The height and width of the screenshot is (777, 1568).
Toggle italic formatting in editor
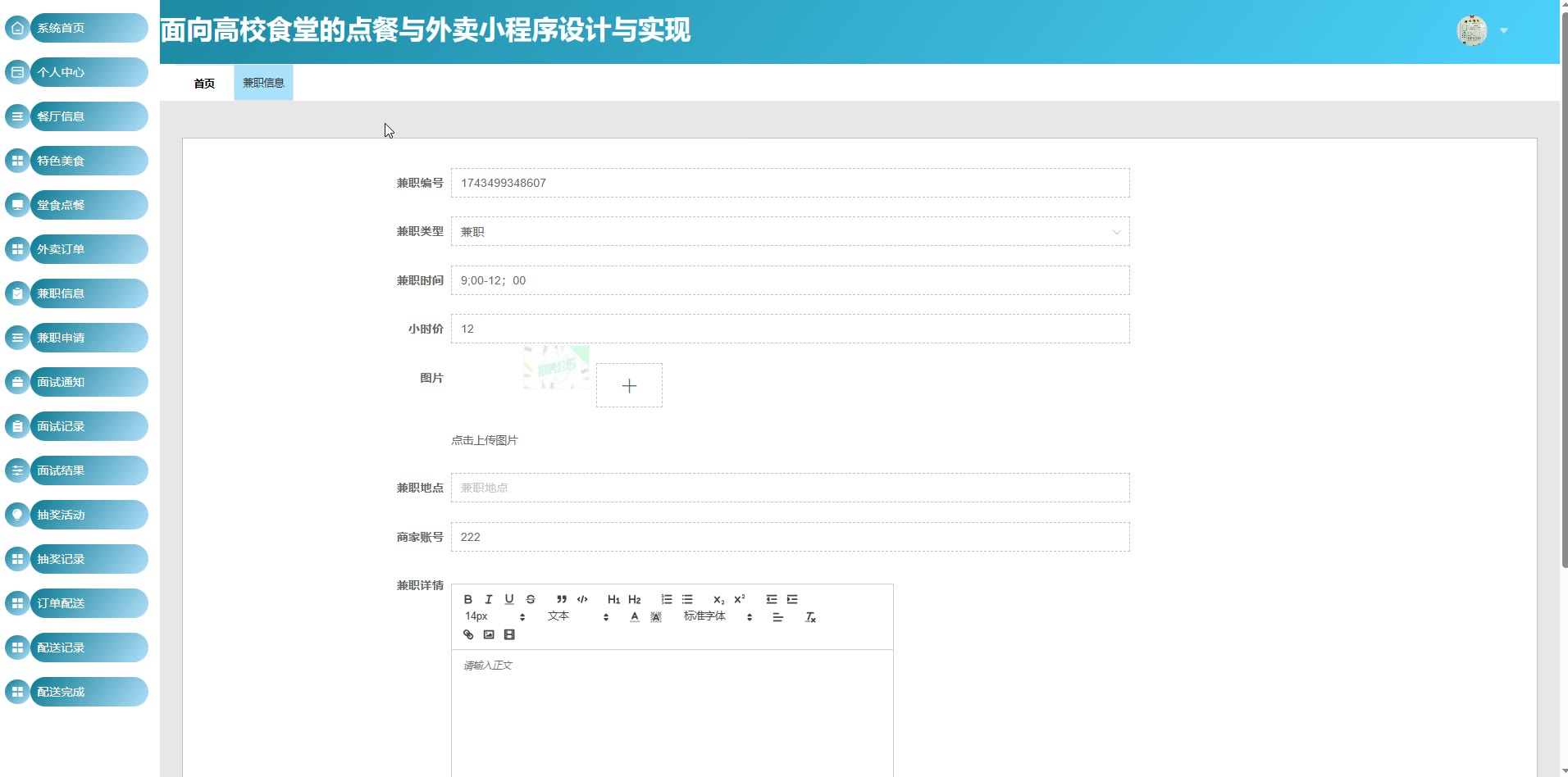(489, 599)
